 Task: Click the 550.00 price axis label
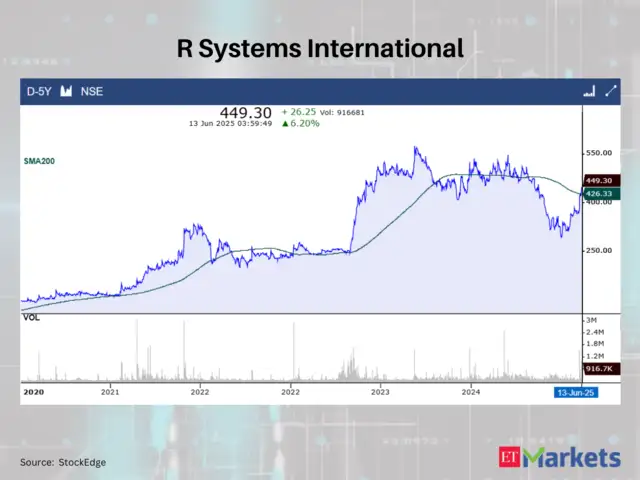coord(599,153)
